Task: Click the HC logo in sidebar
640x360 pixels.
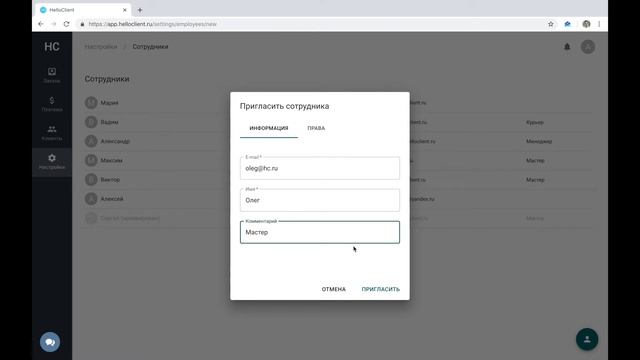Action: [52, 47]
